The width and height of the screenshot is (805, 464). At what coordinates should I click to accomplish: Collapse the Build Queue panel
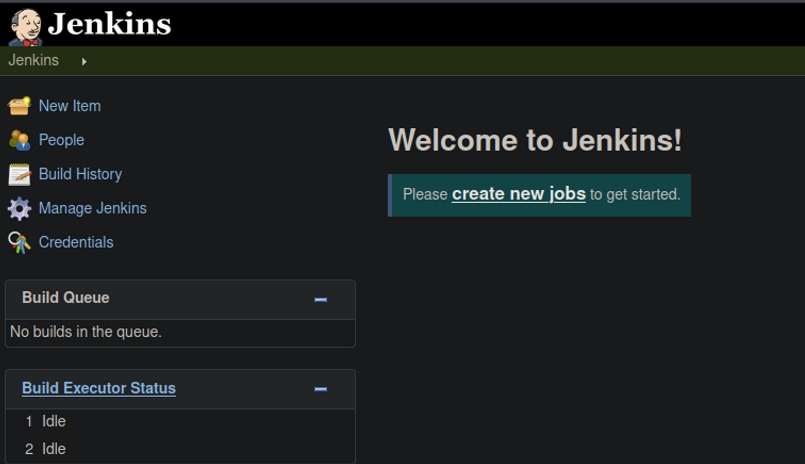tap(320, 299)
